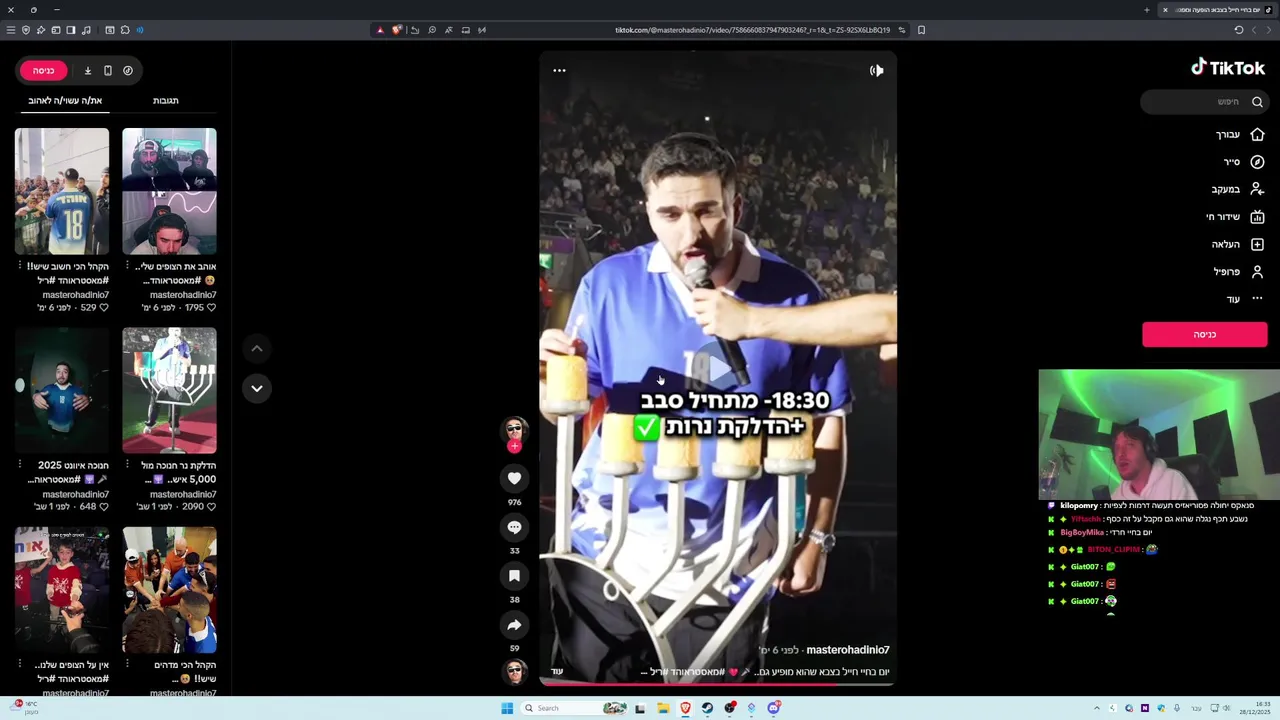Click the music note icon in browser toolbar
The image size is (1280, 720).
(x=86, y=30)
